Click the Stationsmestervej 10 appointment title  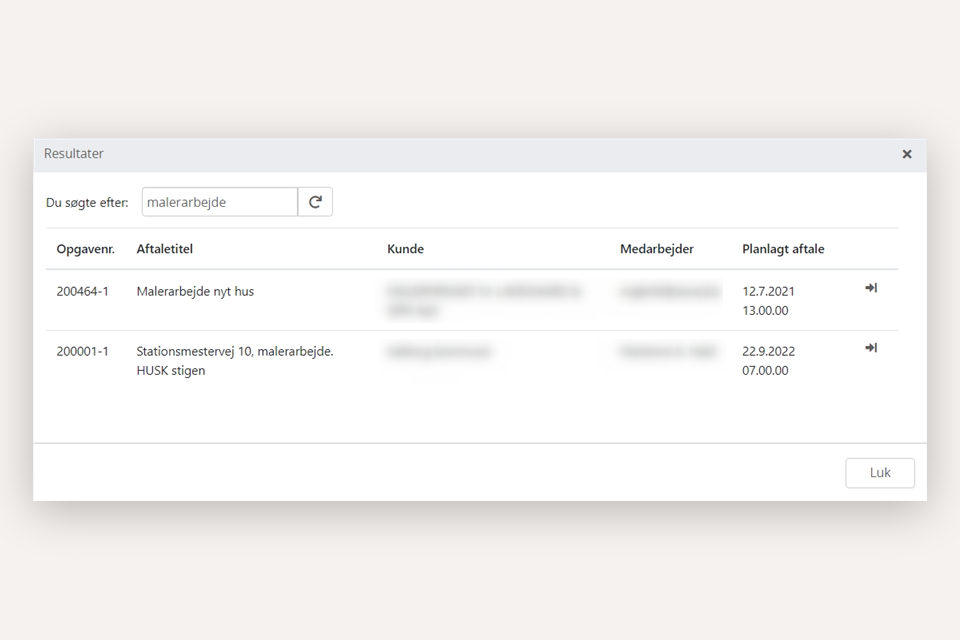click(x=234, y=352)
